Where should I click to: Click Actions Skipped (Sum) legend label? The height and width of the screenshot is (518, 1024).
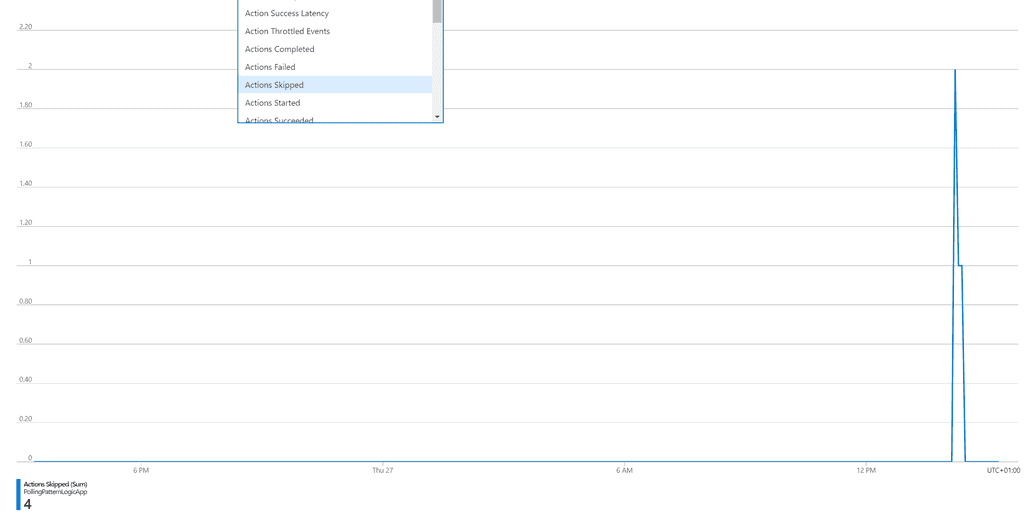click(55, 484)
